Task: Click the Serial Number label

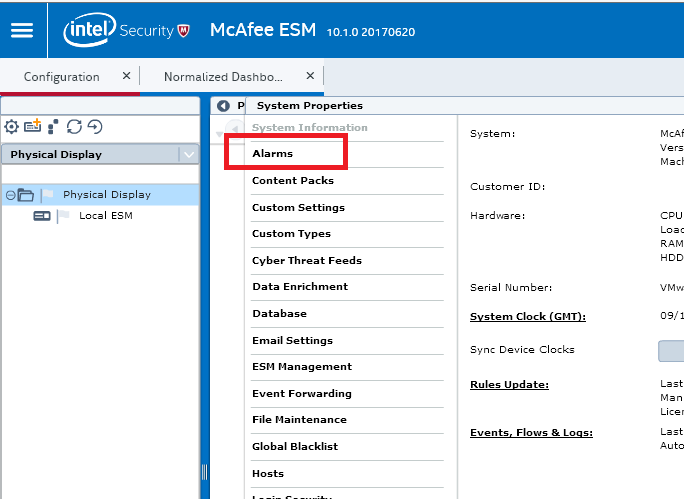Action: [x=511, y=287]
